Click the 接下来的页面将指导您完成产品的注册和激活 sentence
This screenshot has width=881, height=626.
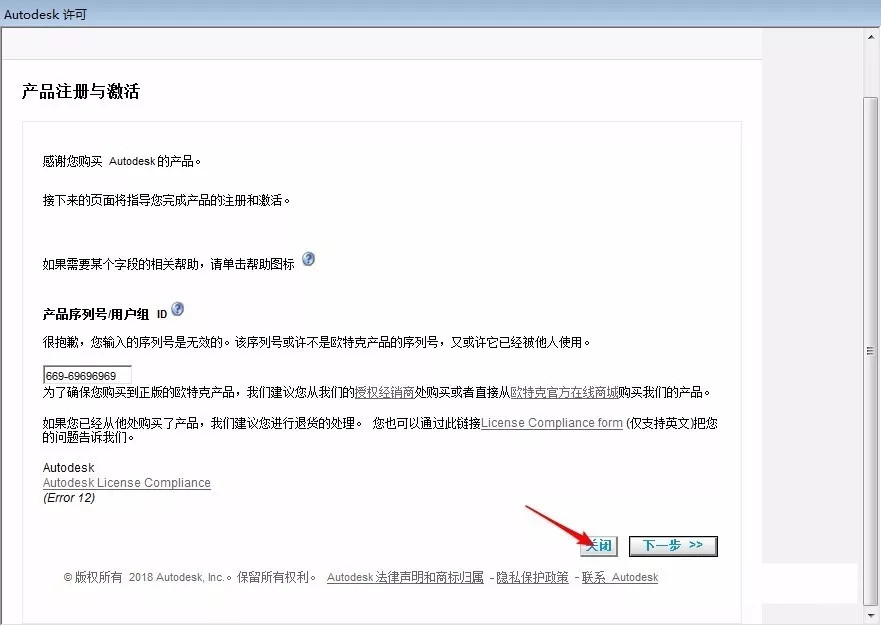coord(166,200)
